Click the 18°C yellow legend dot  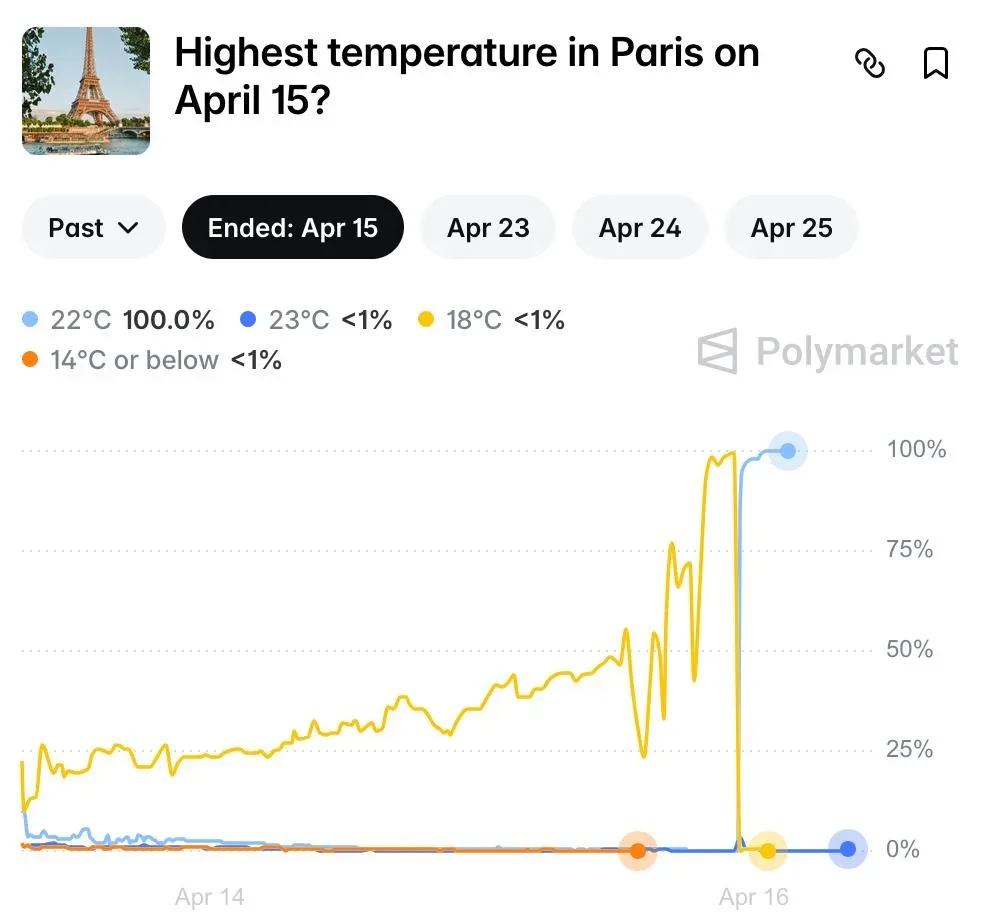426,321
